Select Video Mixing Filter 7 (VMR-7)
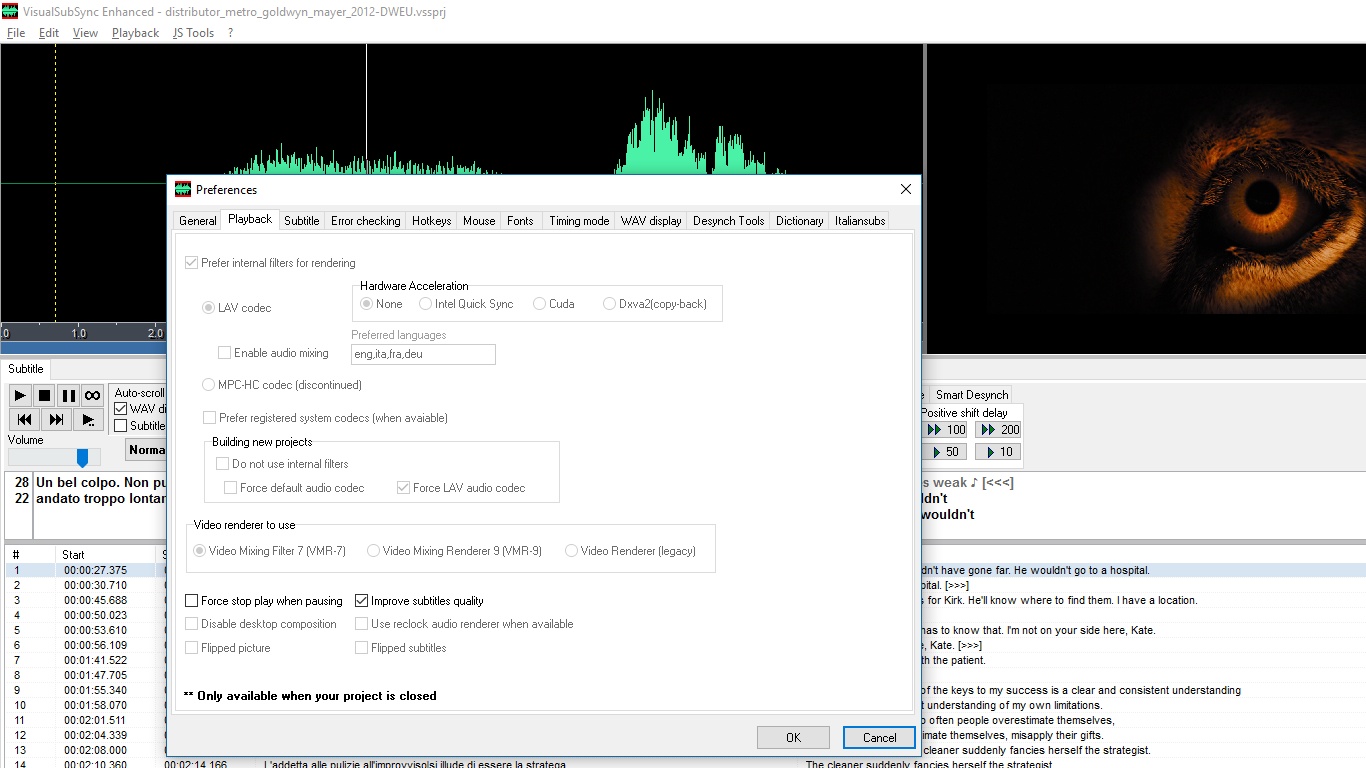The width and height of the screenshot is (1366, 768). [270, 551]
